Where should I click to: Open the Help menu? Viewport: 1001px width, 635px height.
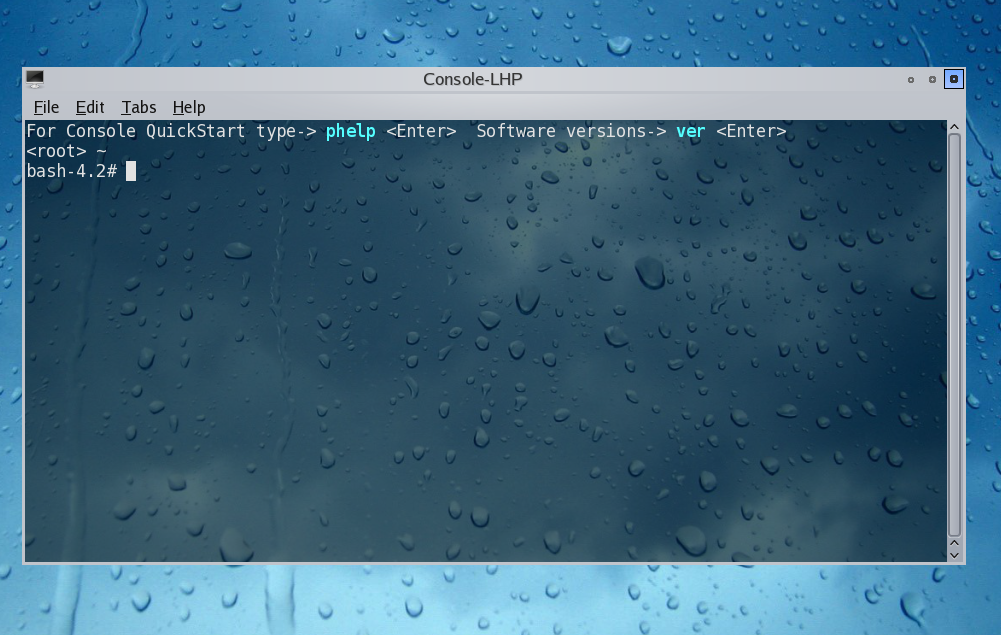[x=189, y=107]
